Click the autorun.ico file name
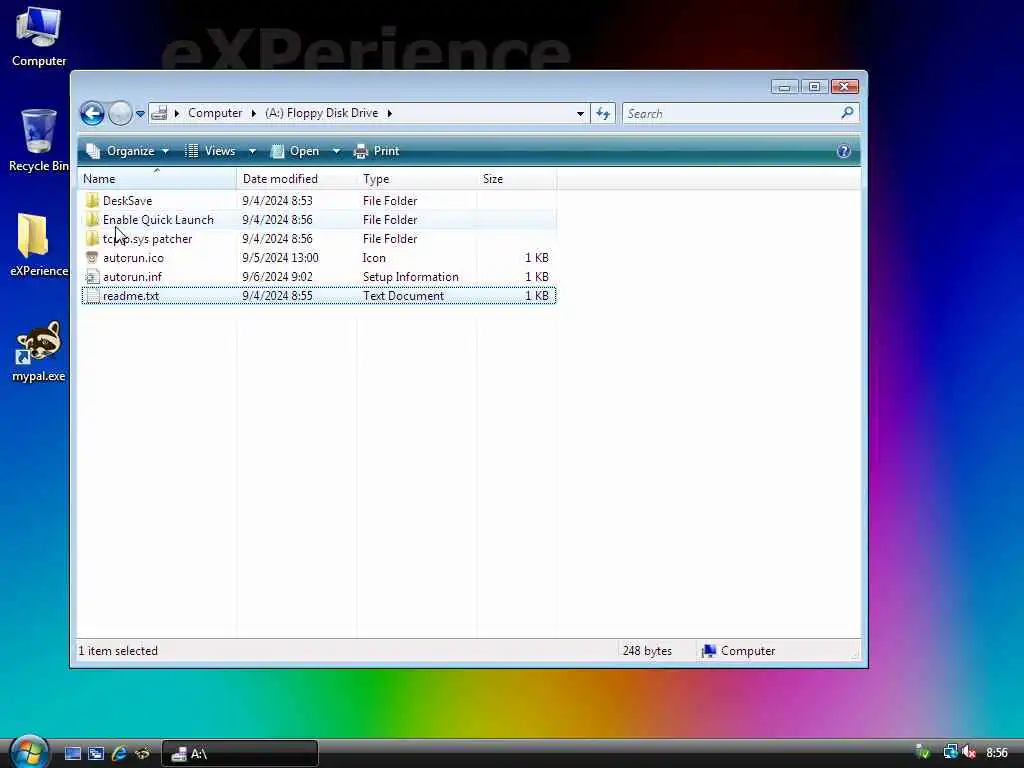This screenshot has height=768, width=1024. (133, 258)
